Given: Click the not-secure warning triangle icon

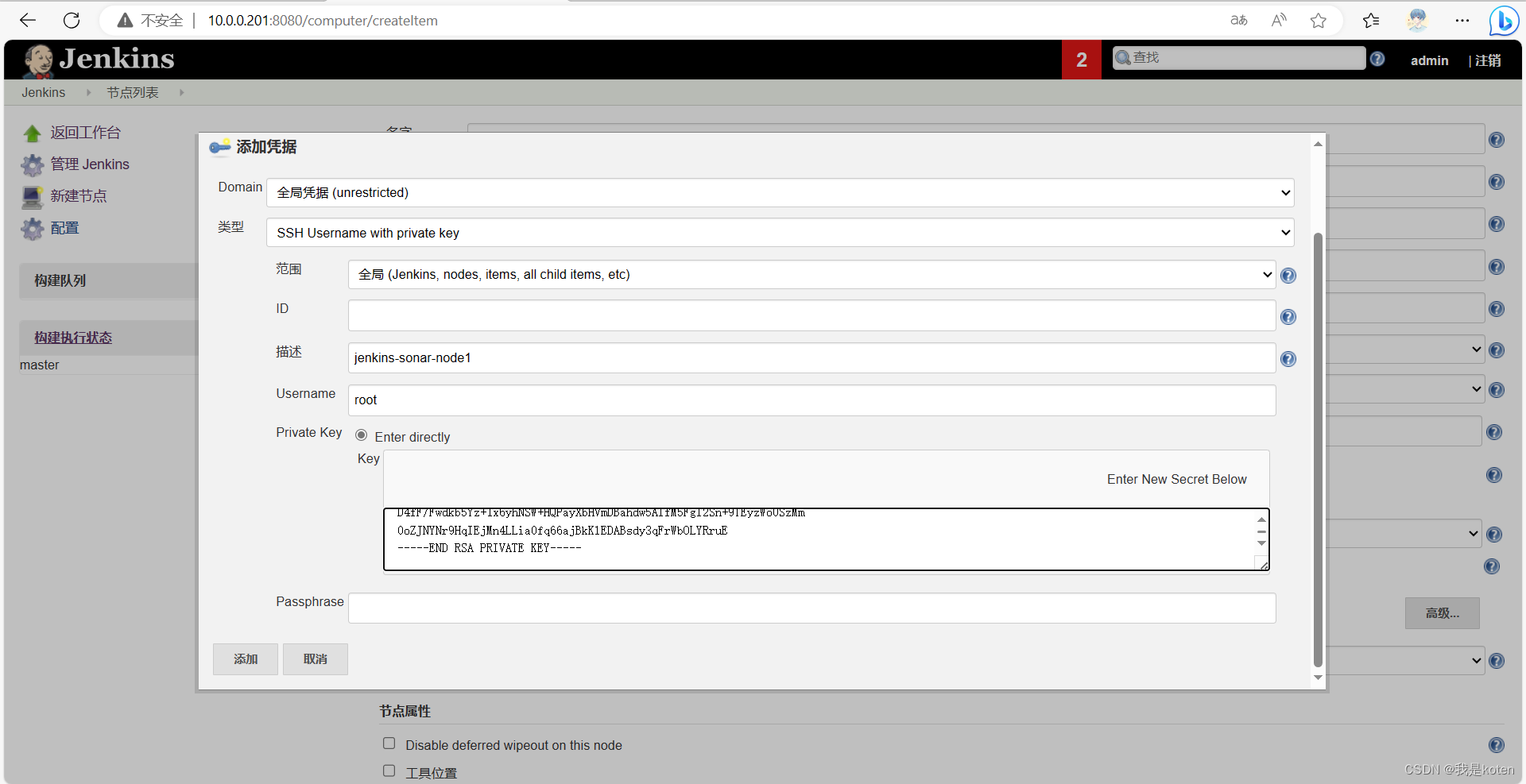Looking at the screenshot, I should point(125,21).
